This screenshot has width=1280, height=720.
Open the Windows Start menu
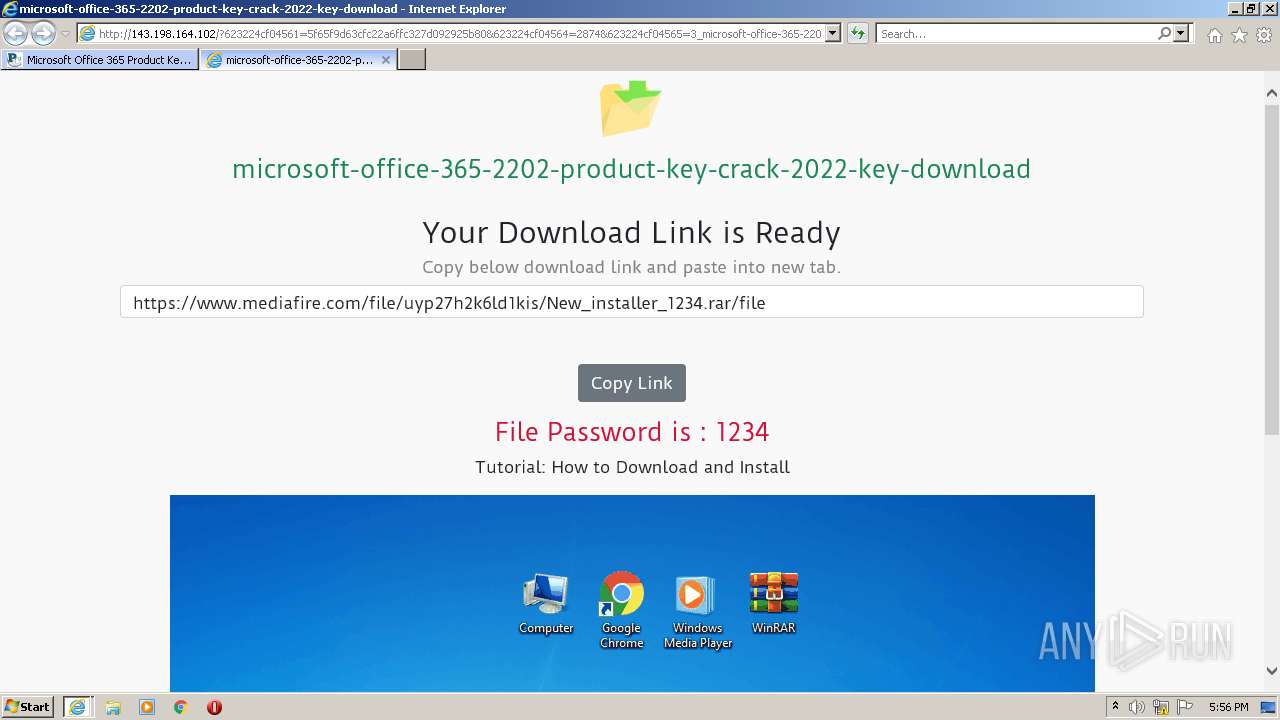tap(28, 706)
